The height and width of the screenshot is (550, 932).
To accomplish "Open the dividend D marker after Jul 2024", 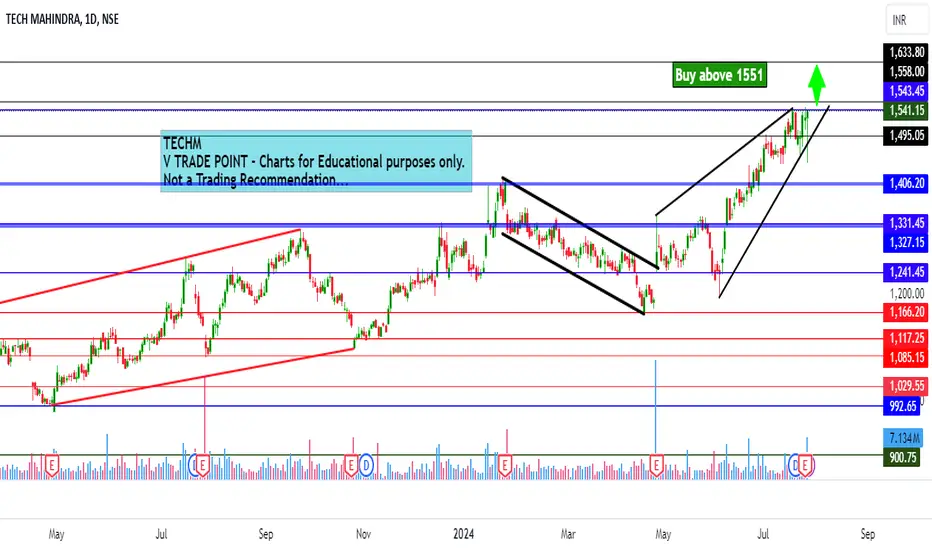I will coord(795,465).
